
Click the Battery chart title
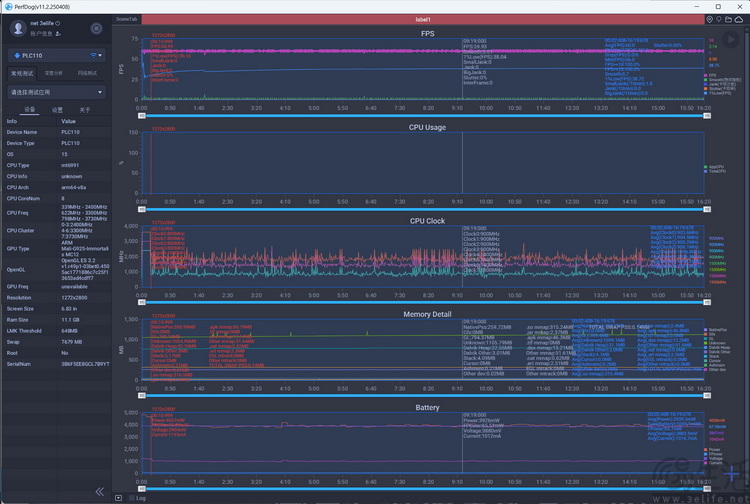tap(427, 407)
